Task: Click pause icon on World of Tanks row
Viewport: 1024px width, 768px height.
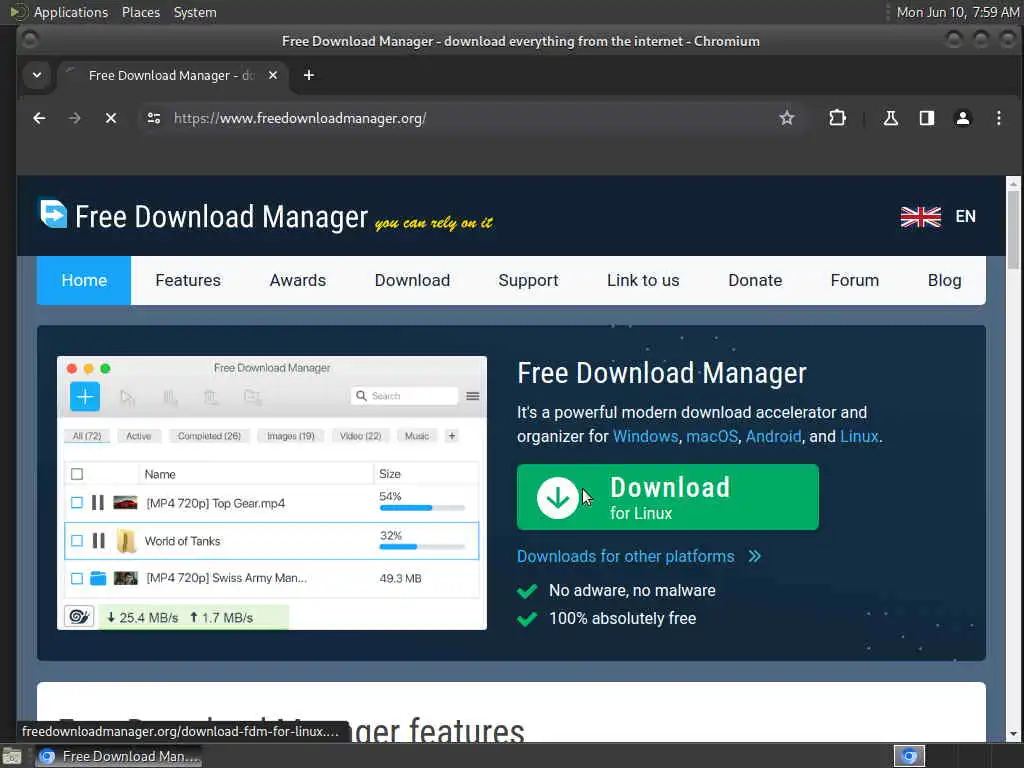Action: point(98,541)
